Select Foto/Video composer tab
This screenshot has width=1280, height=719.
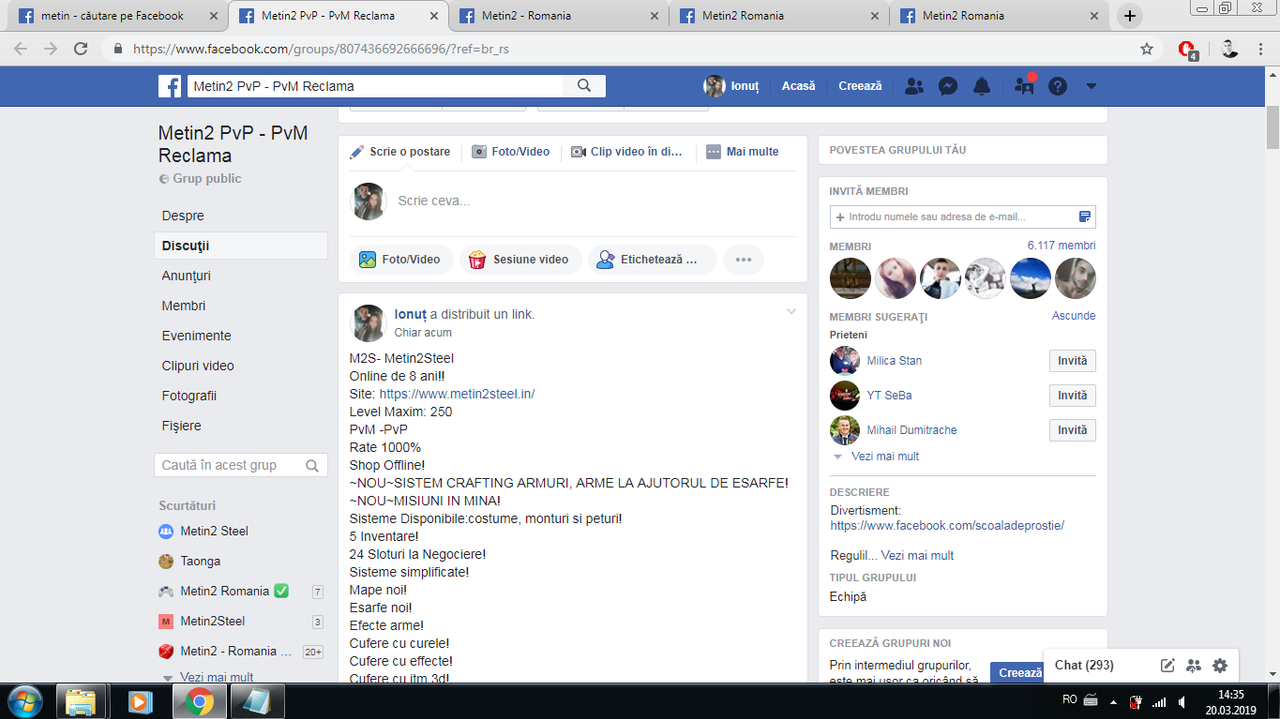[x=511, y=152]
